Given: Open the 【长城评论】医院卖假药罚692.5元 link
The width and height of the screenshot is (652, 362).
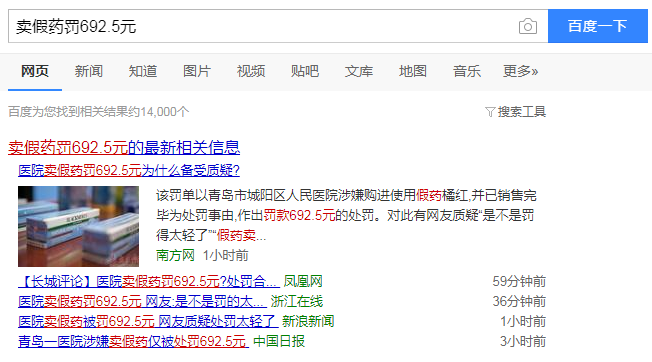Looking at the screenshot, I should [x=149, y=281].
